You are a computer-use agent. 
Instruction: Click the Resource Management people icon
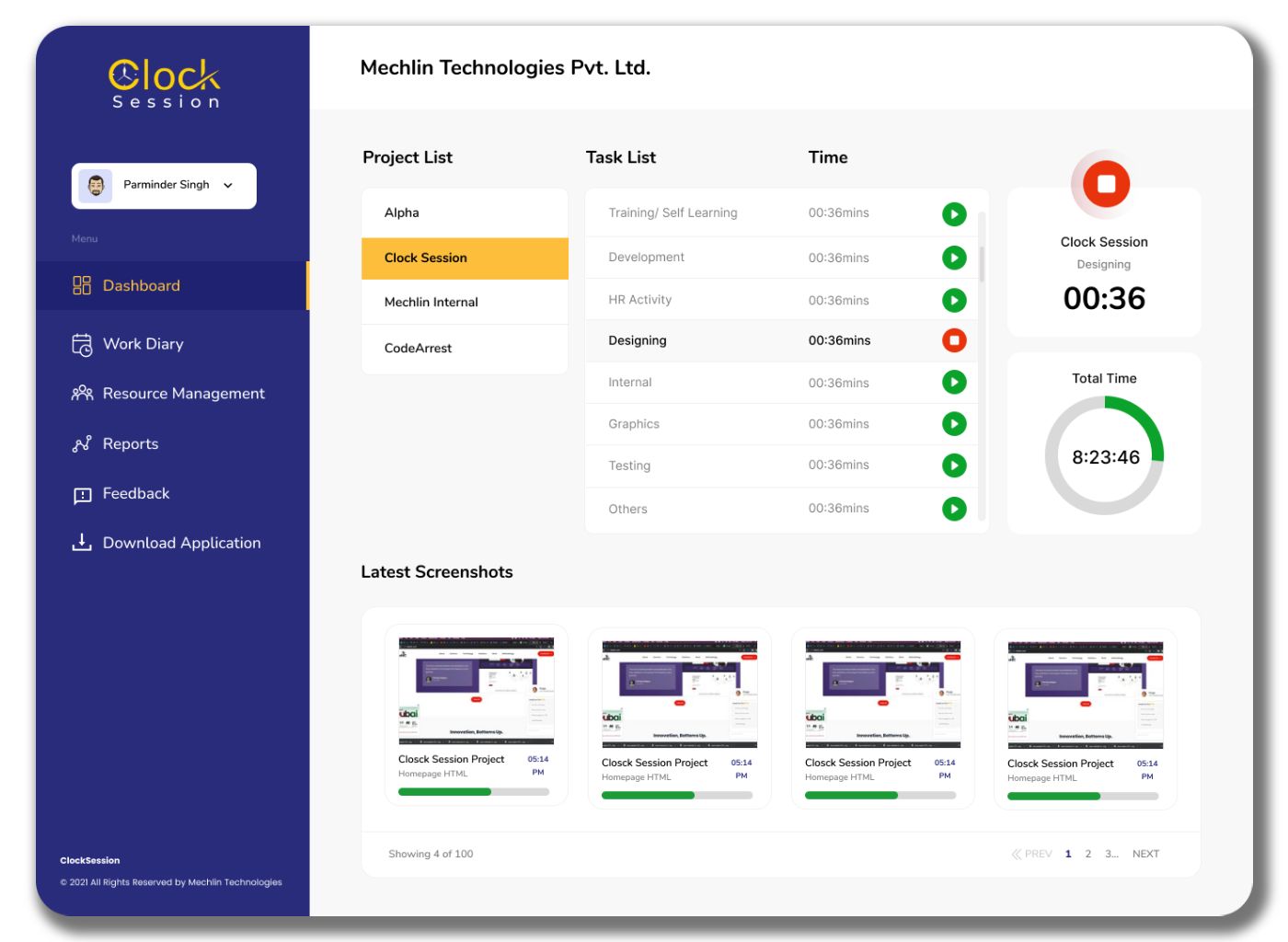point(81,394)
